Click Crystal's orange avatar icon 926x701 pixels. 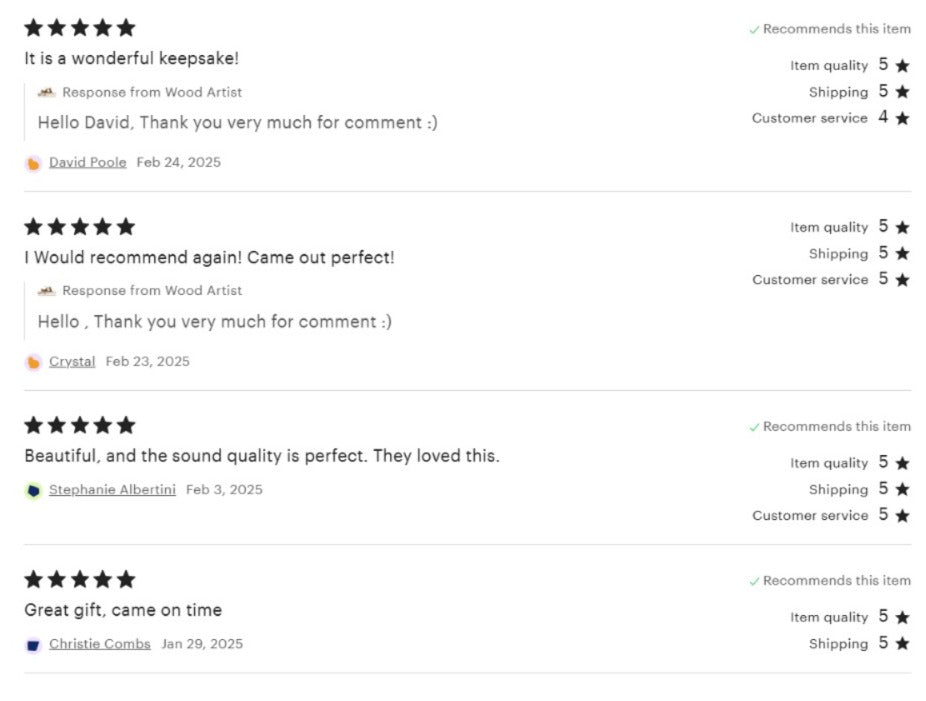(x=34, y=363)
